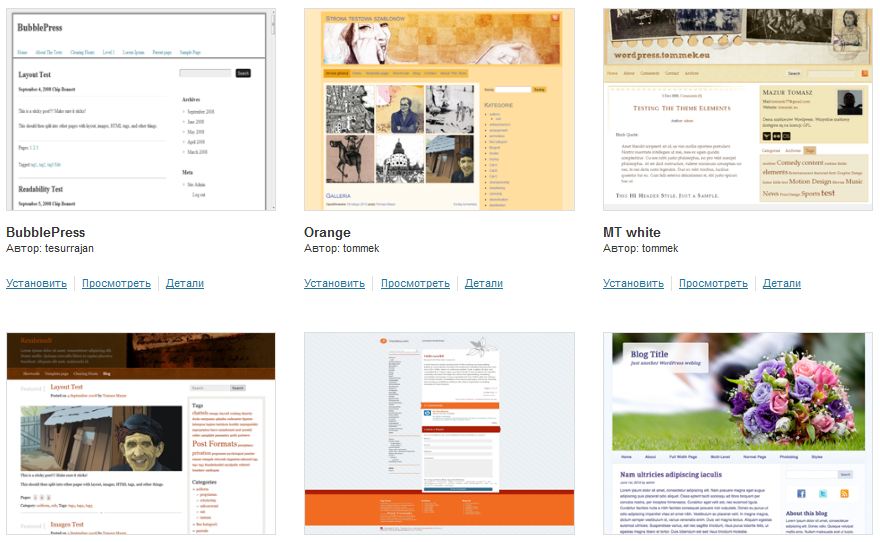Click author line 'Автор: tesurrajan'
The height and width of the screenshot is (542, 880).
[50, 248]
